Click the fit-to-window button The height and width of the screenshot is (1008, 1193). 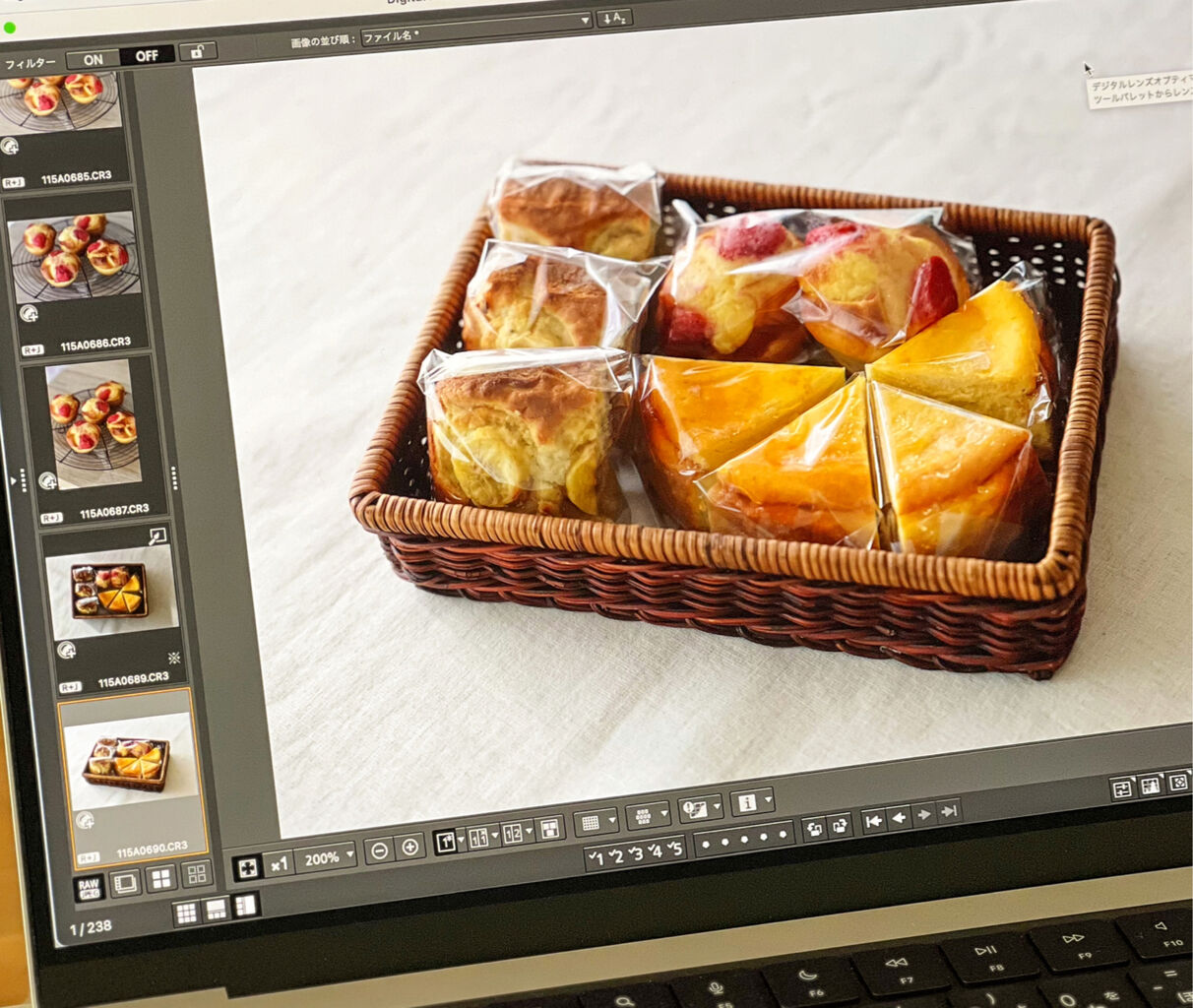(247, 867)
